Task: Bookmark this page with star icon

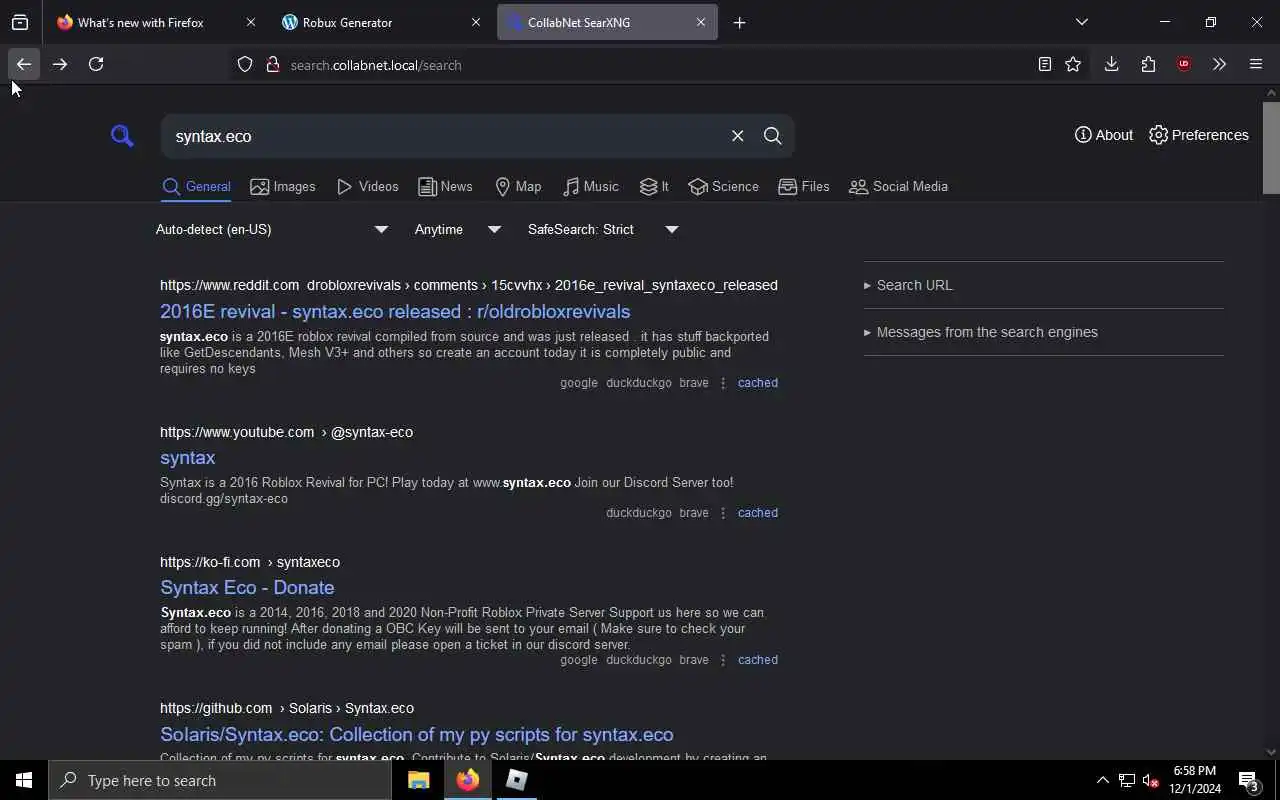Action: [1073, 64]
